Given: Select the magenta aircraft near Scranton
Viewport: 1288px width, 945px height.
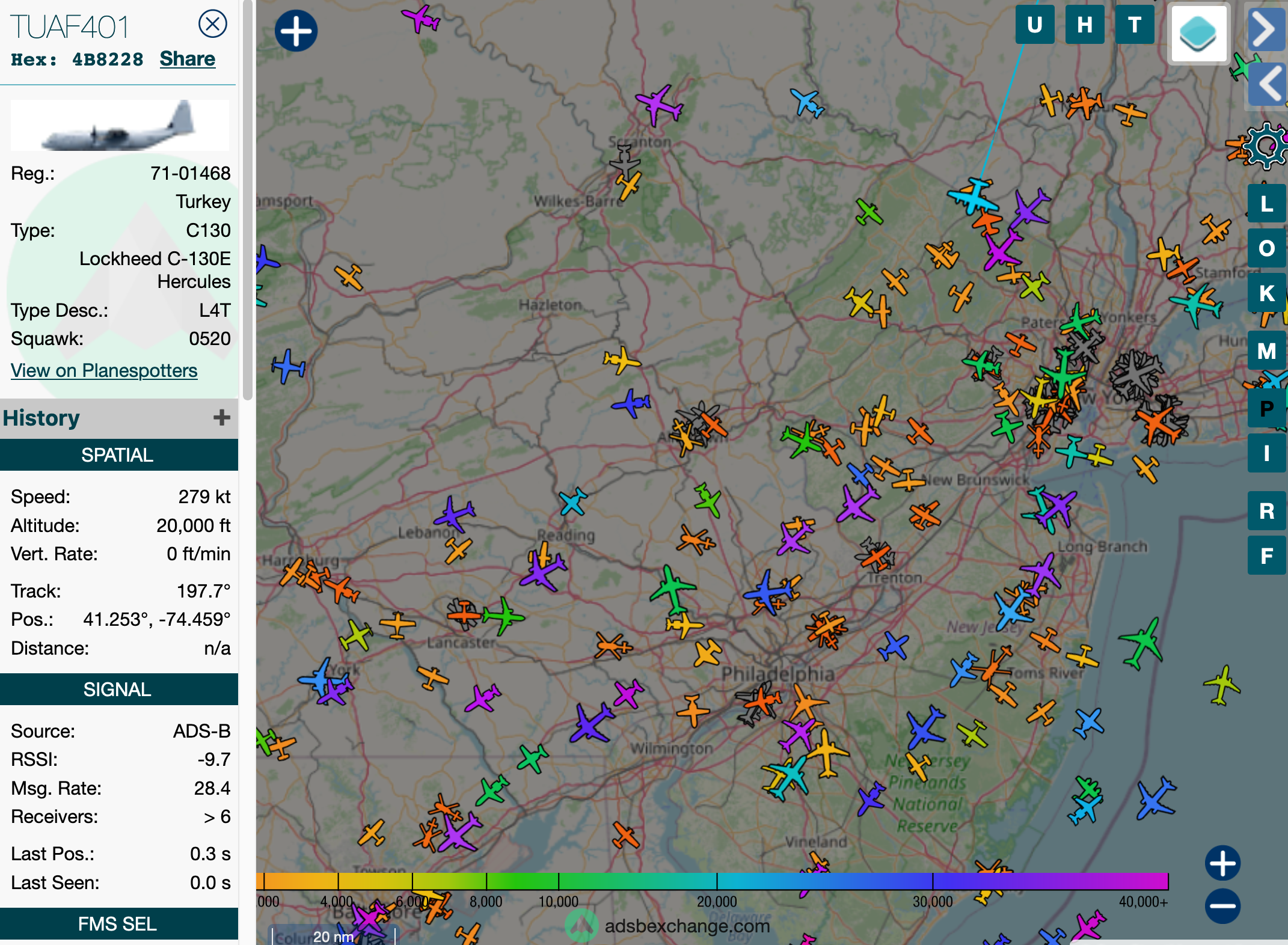Looking at the screenshot, I should pos(659,105).
